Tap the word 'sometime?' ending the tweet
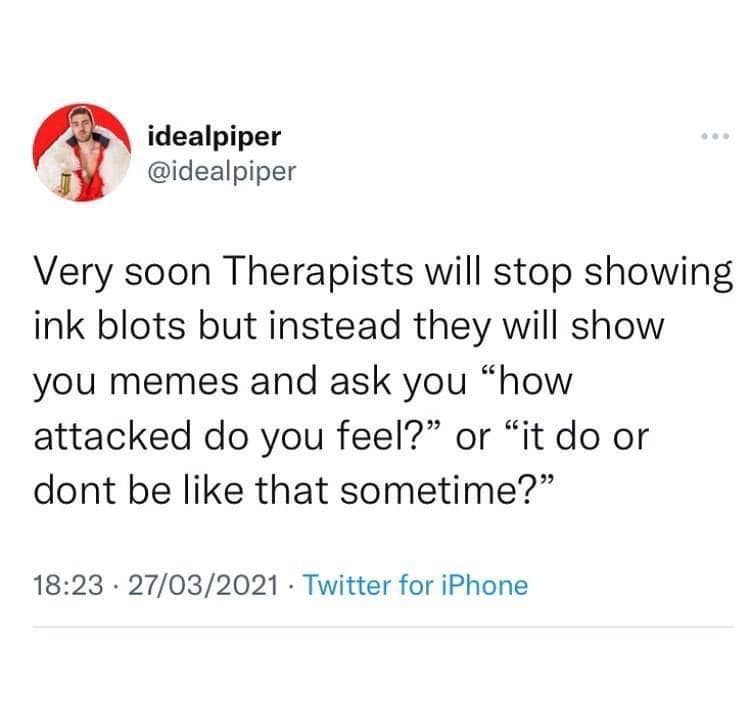750x701 pixels. [x=448, y=491]
